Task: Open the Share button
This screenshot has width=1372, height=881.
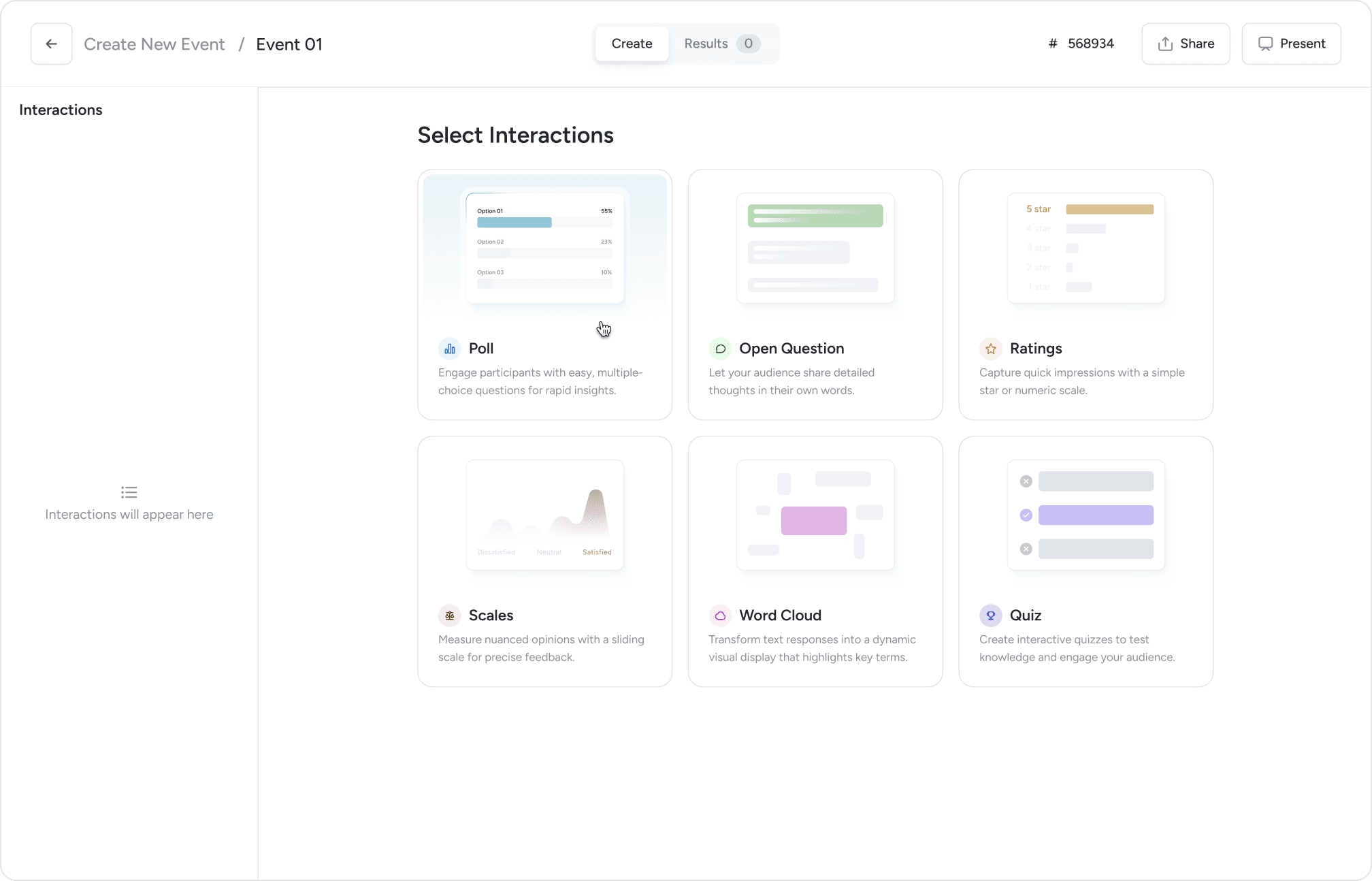Action: click(1186, 44)
